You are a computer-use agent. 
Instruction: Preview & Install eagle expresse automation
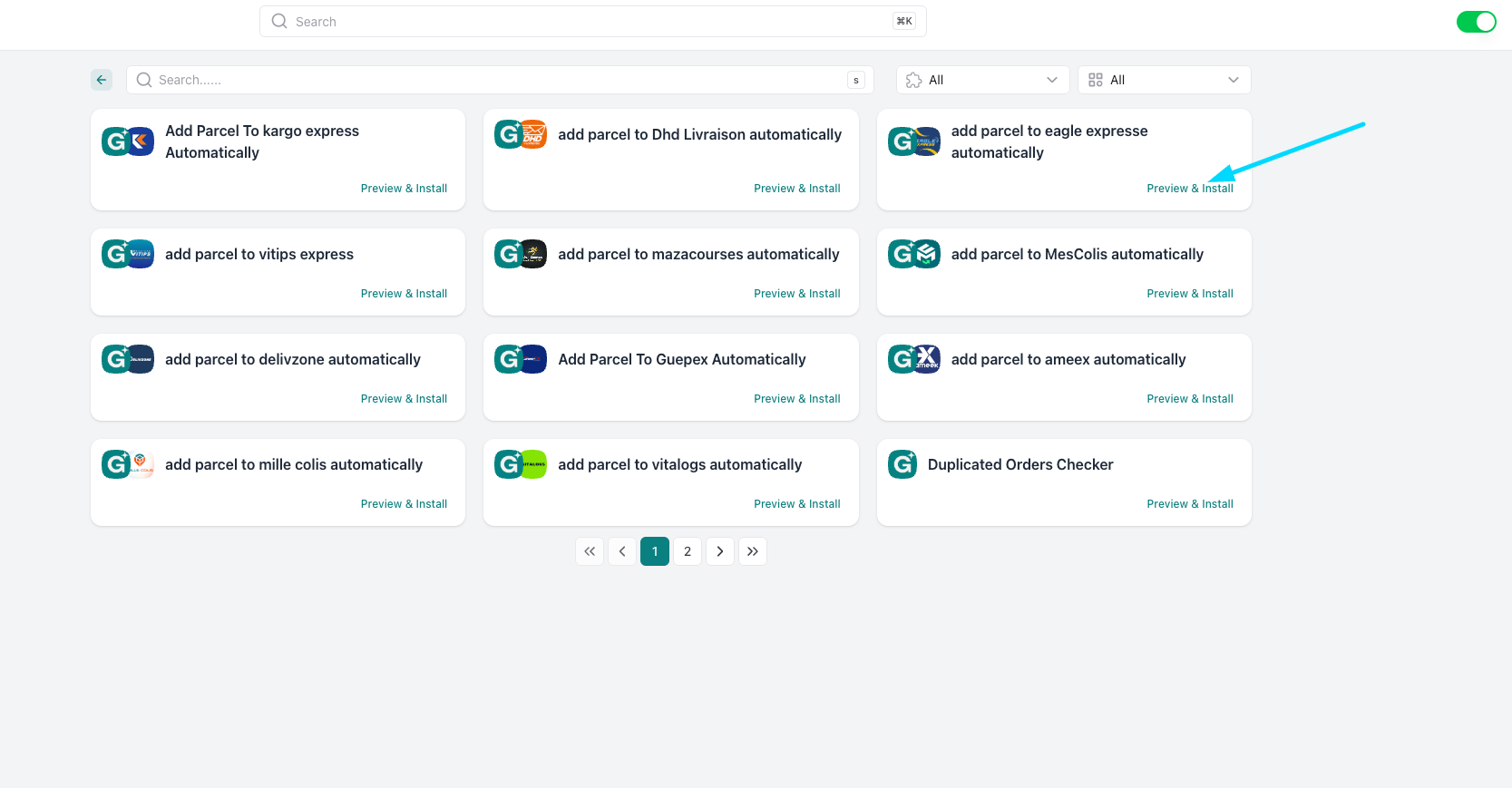(1190, 189)
